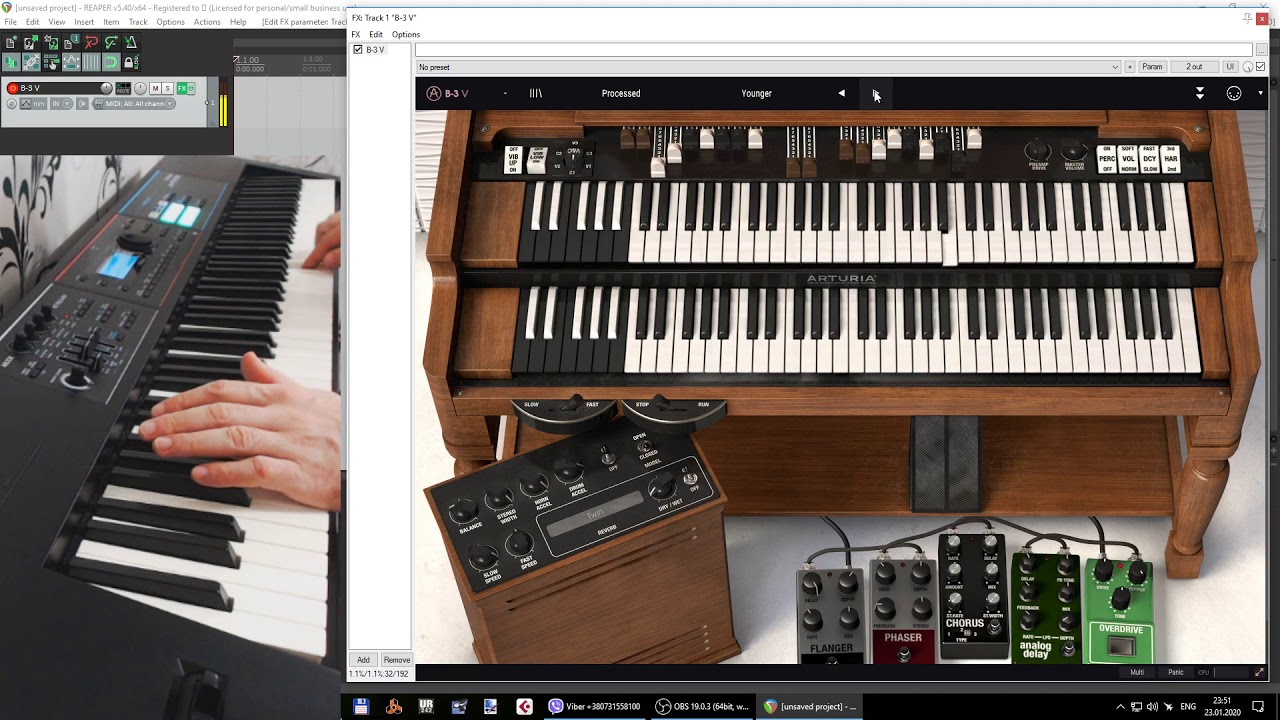Toggle the metronome icon in REAPER toolbar
This screenshot has width=1280, height=720.
[131, 43]
